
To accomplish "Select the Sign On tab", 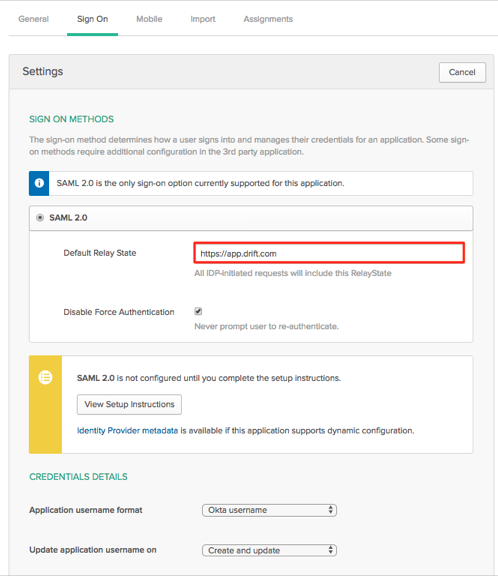I will (x=92, y=19).
